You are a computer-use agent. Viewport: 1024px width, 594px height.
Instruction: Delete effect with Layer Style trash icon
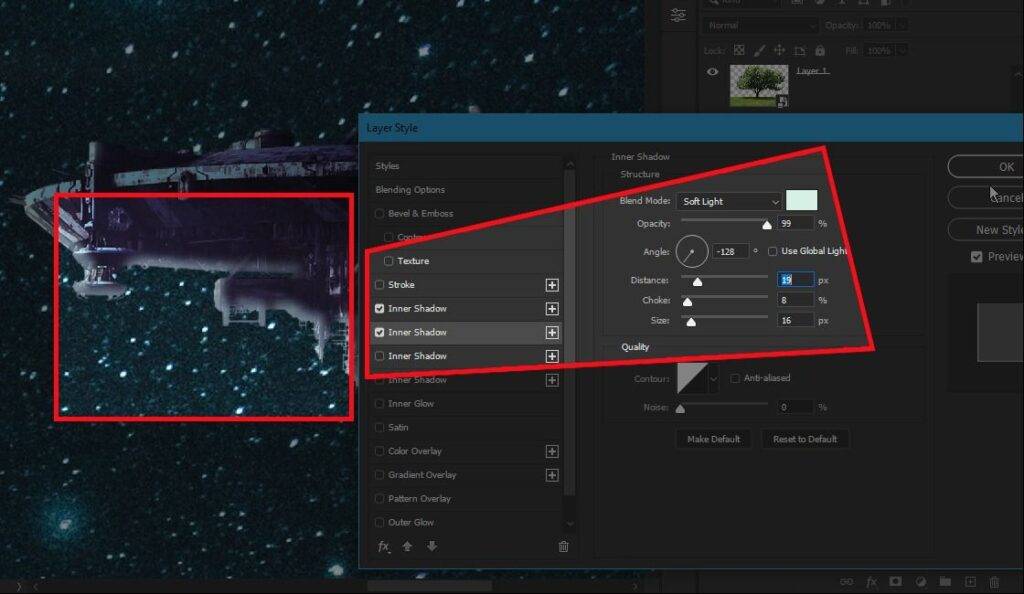click(564, 547)
